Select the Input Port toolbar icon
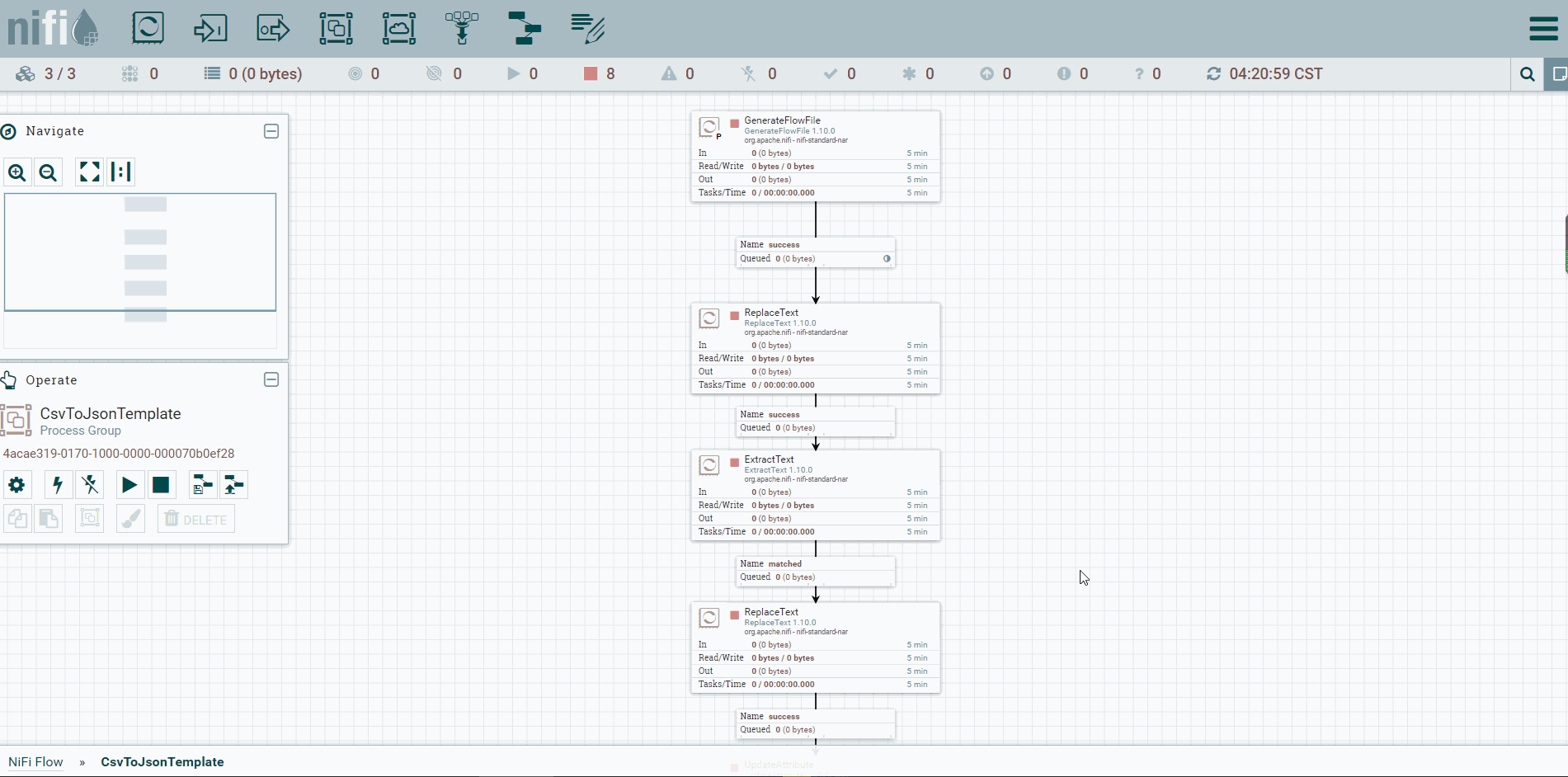Image resolution: width=1568 pixels, height=777 pixels. pyautogui.click(x=210, y=29)
